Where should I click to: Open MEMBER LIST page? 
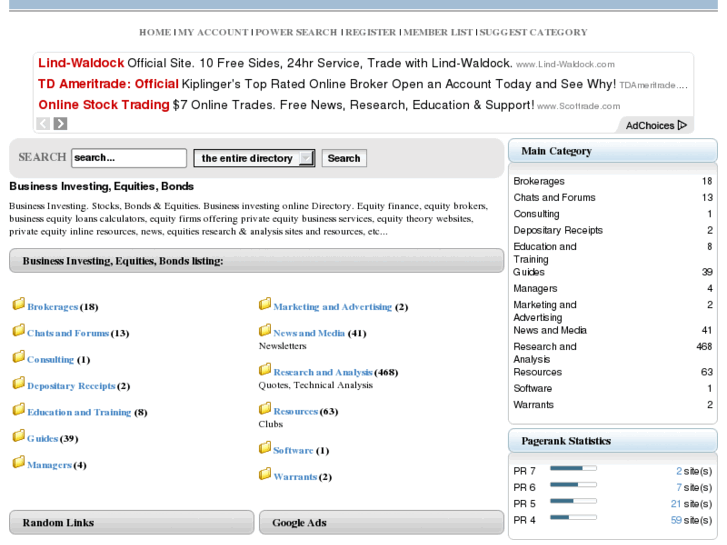pyautogui.click(x=438, y=32)
